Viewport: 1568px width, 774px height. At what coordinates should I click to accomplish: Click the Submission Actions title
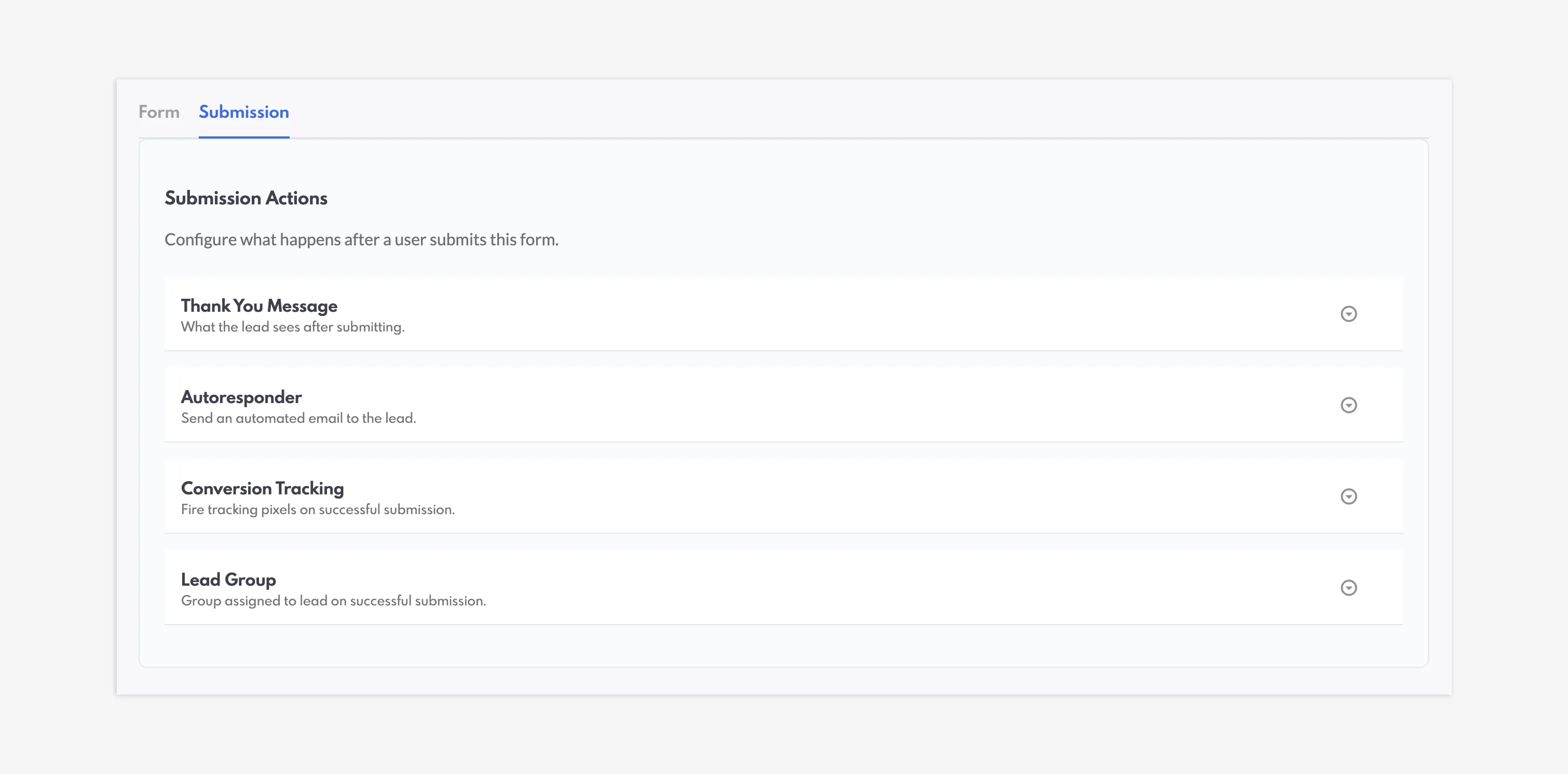coord(246,198)
